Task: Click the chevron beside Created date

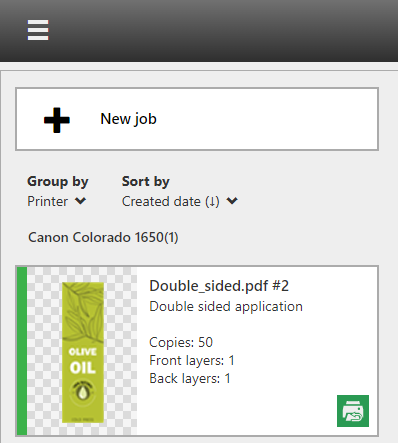Action: tap(232, 201)
